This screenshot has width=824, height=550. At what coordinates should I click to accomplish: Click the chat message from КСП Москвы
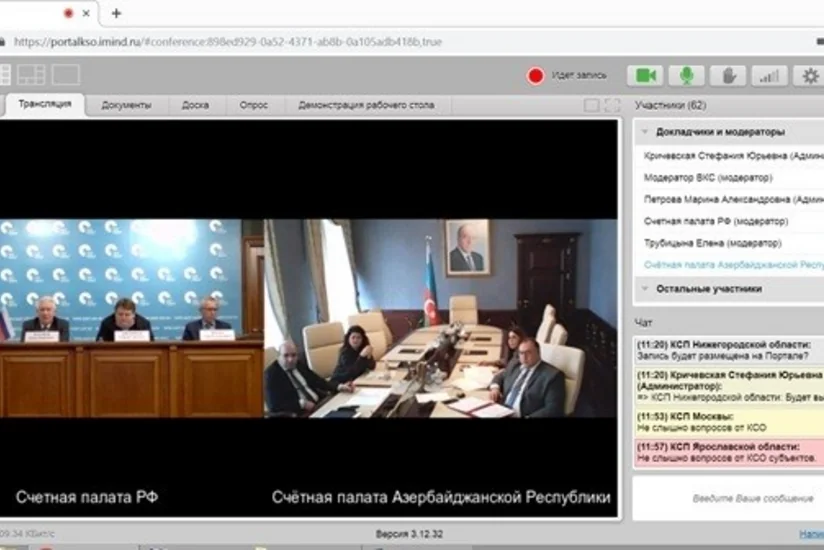[x=729, y=422]
